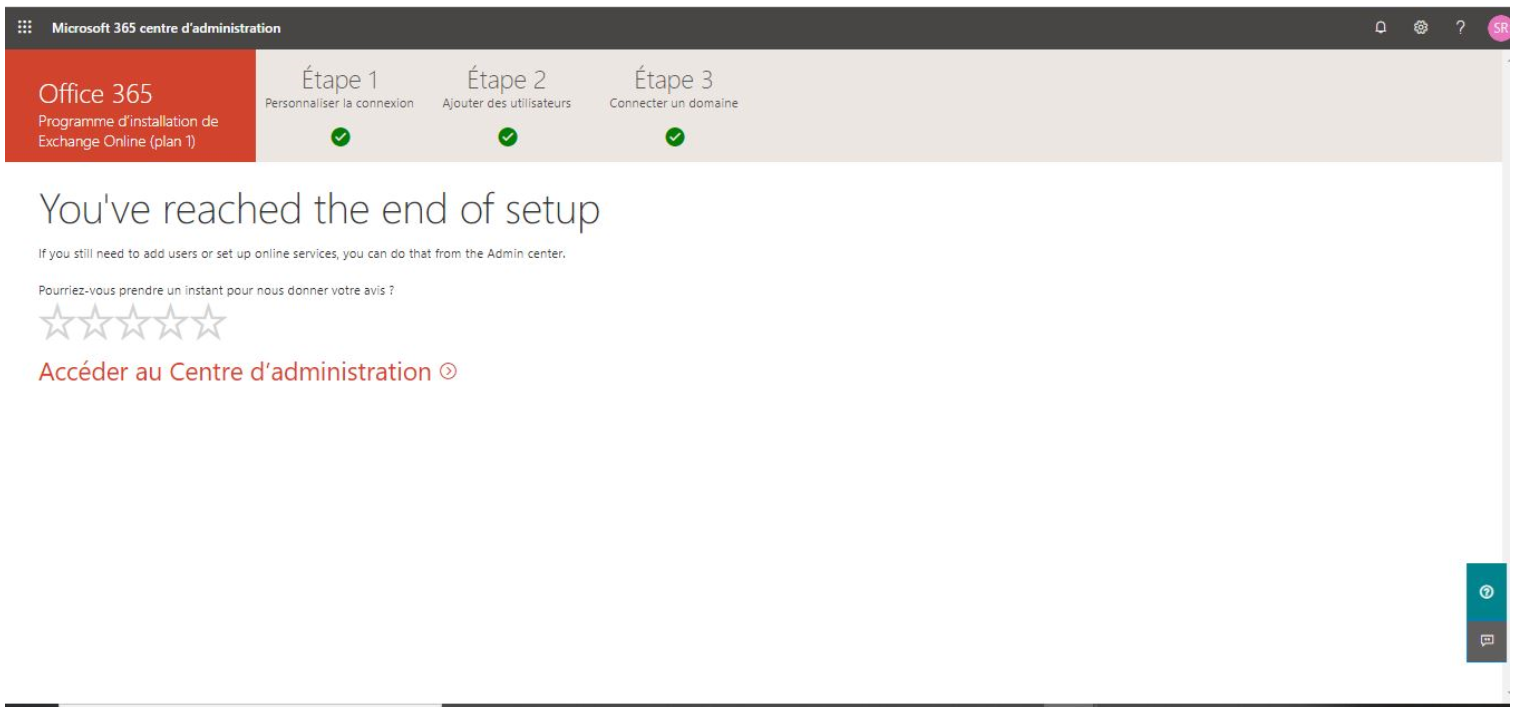The width and height of the screenshot is (1517, 715).
Task: Click the Étape 2 green checkmark
Action: 507,137
